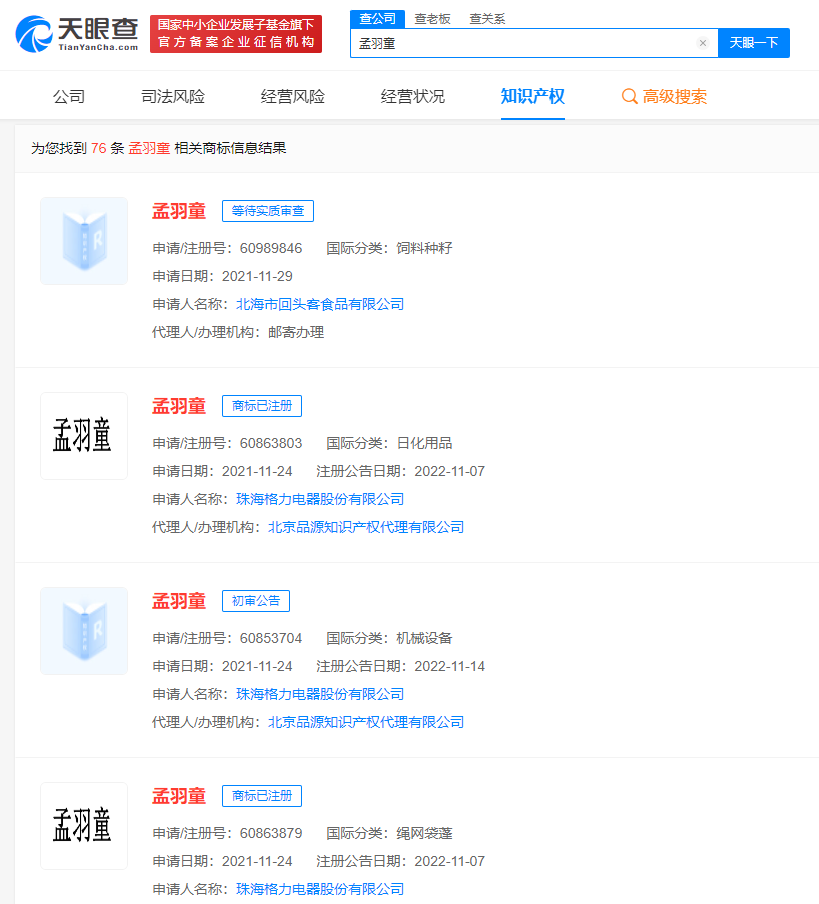This screenshot has width=819, height=904.
Task: Click registration number 60989846
Action: pyautogui.click(x=271, y=248)
